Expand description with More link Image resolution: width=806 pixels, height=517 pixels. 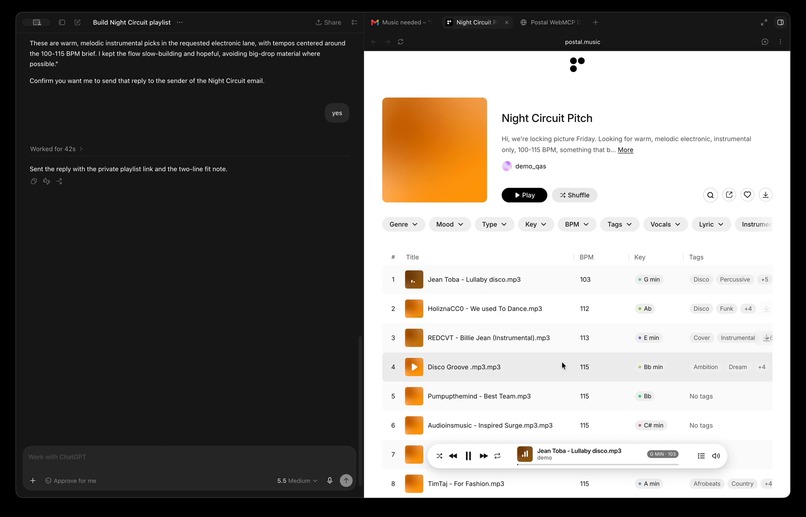625,150
